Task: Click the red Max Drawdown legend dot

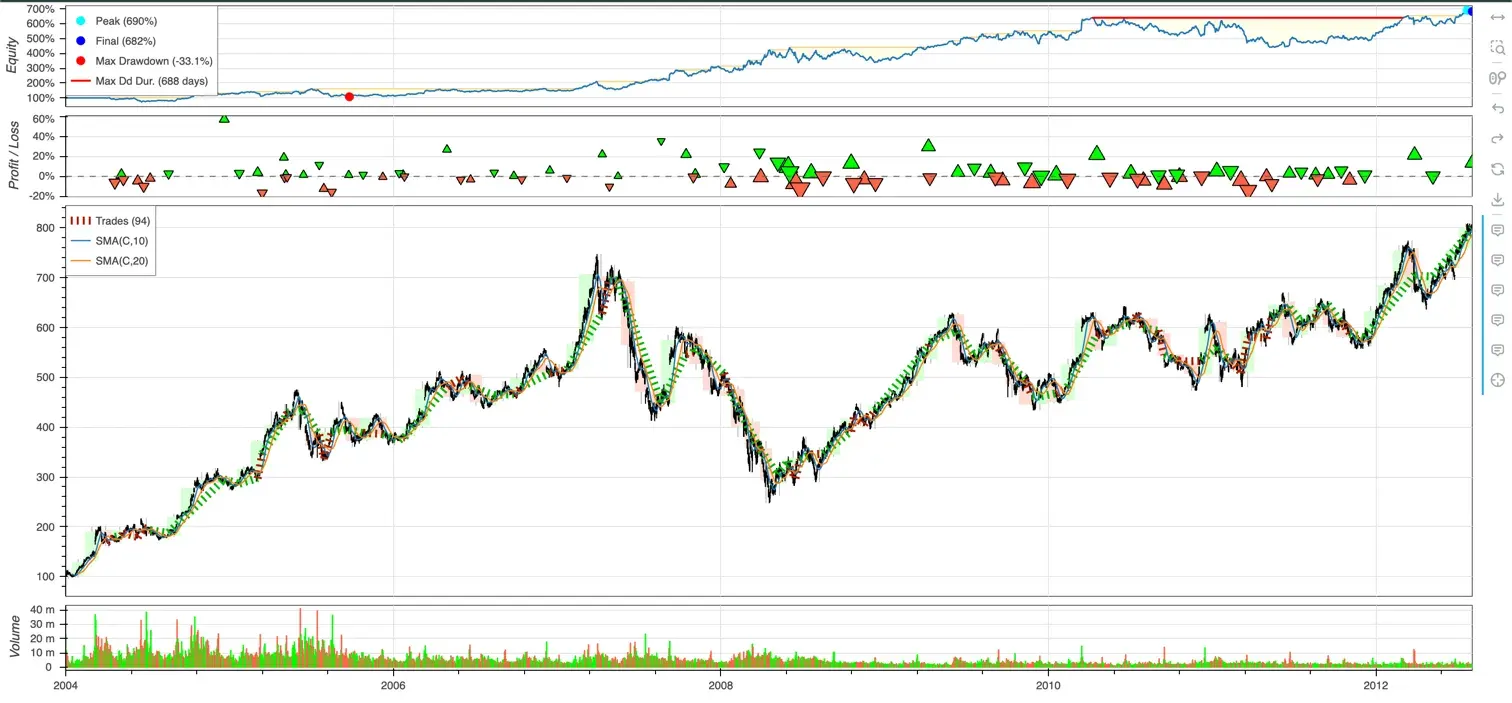Action: coord(81,61)
